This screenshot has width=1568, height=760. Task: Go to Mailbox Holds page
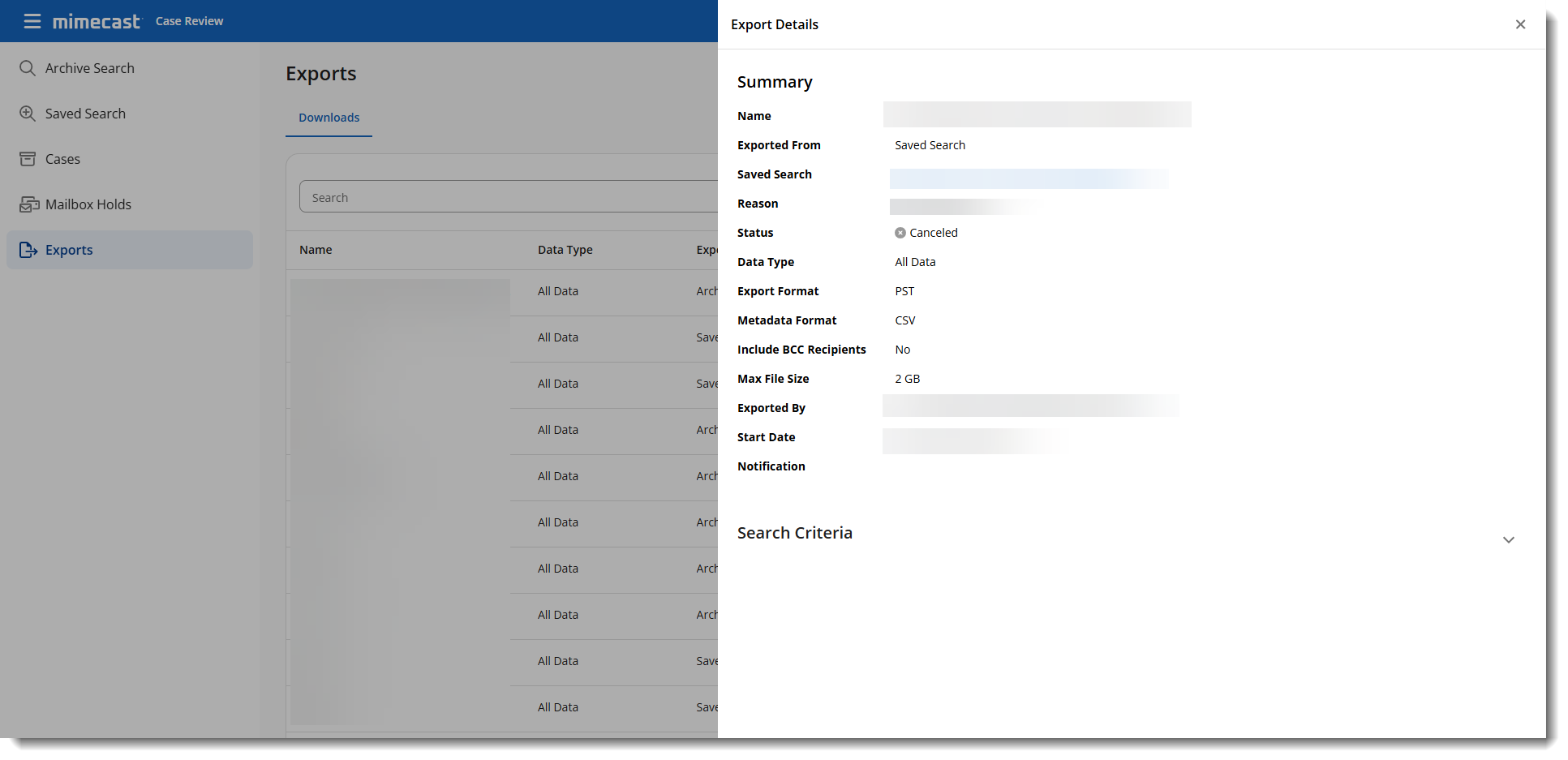pyautogui.click(x=88, y=204)
